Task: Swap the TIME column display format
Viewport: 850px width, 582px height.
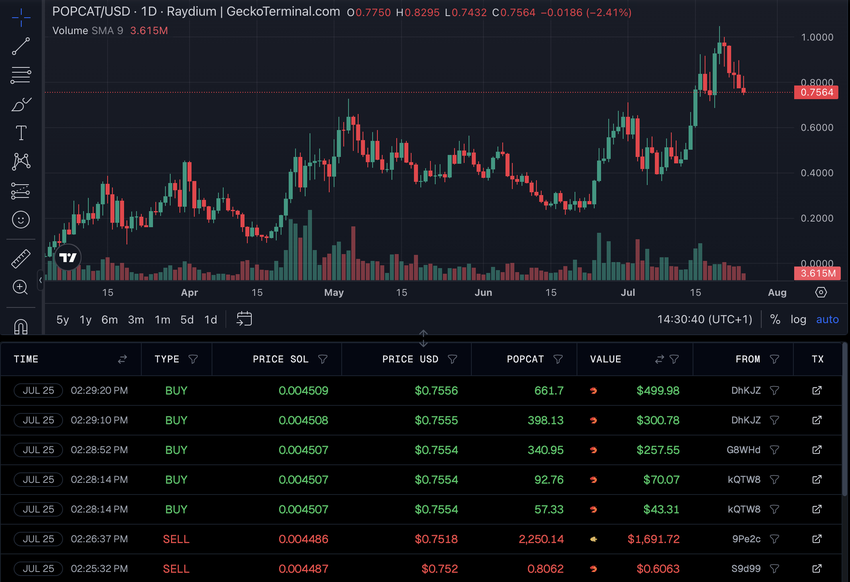Action: [123, 359]
